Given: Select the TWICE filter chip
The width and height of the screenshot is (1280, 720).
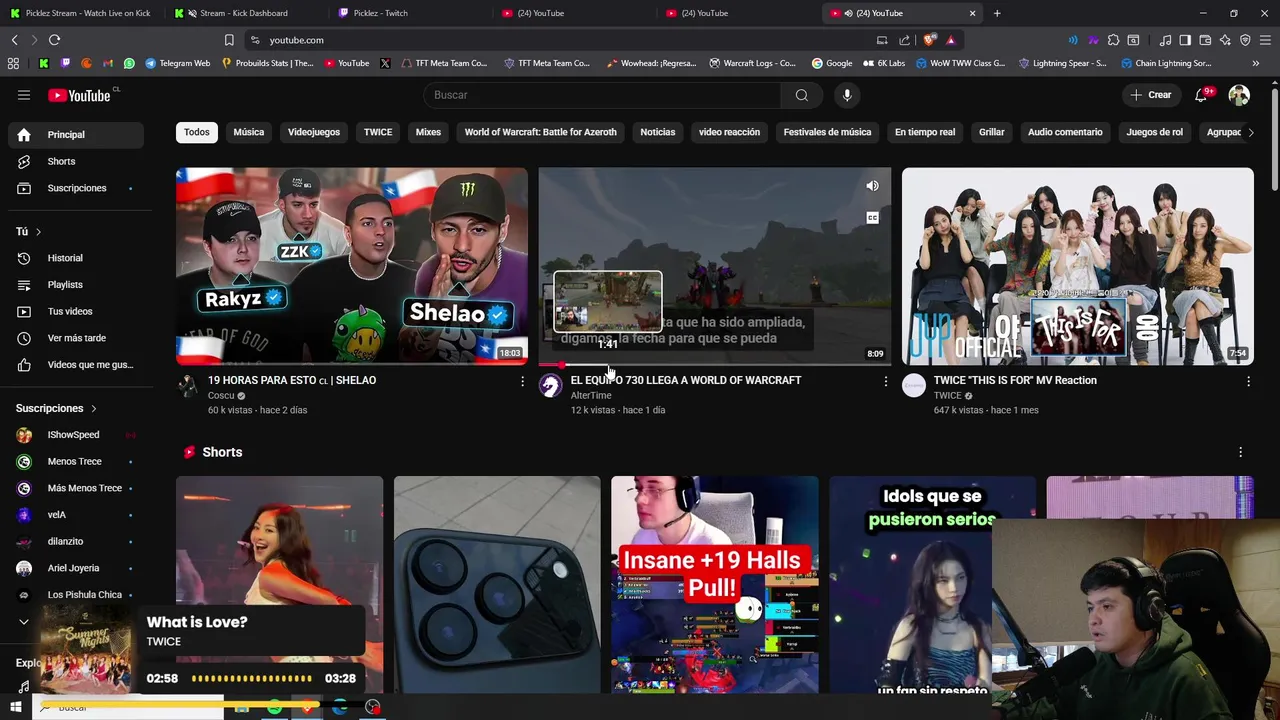Looking at the screenshot, I should point(378,132).
